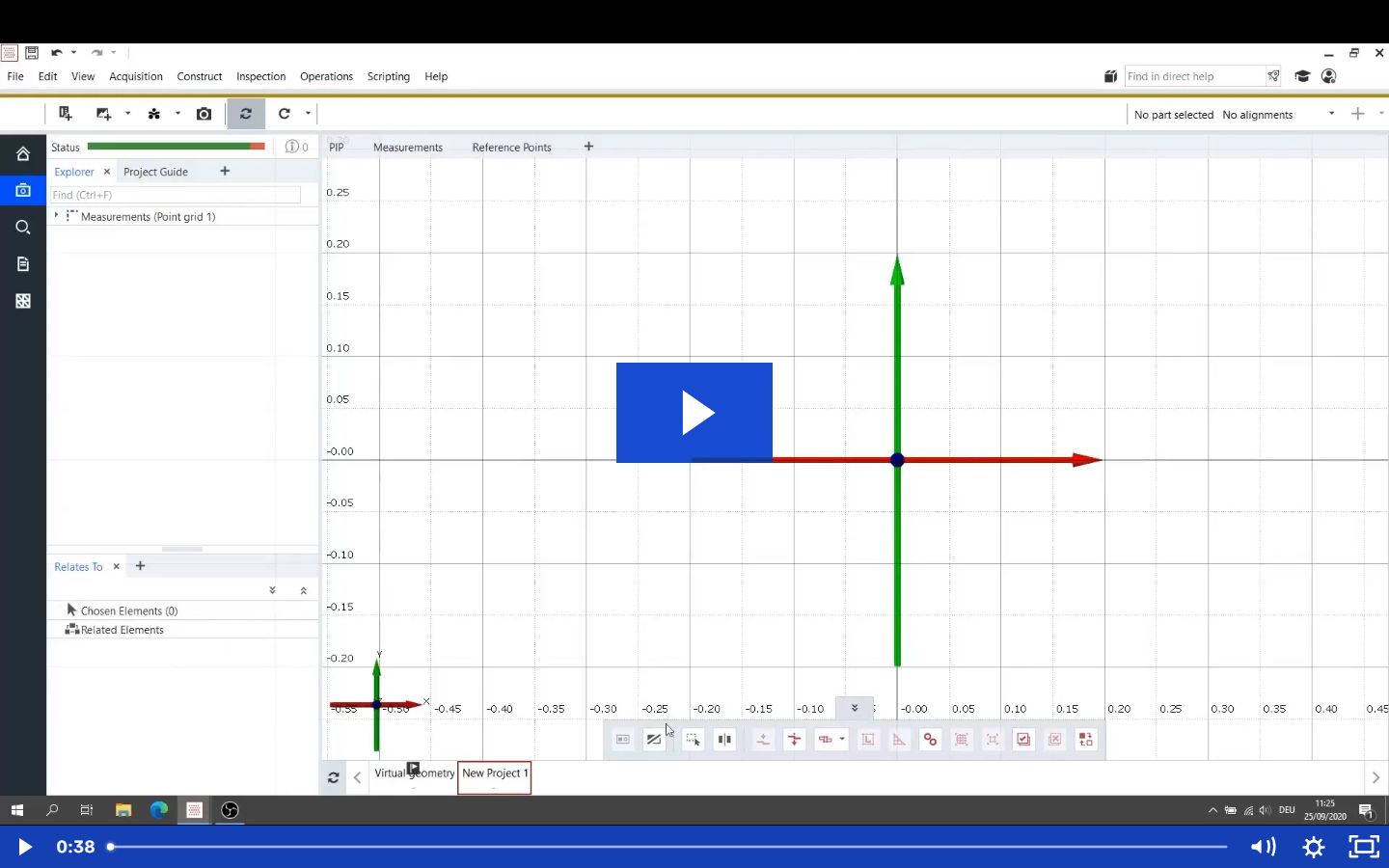Click the OBS Studio taskbar icon
Viewport: 1389px width, 868px height.
[x=230, y=810]
